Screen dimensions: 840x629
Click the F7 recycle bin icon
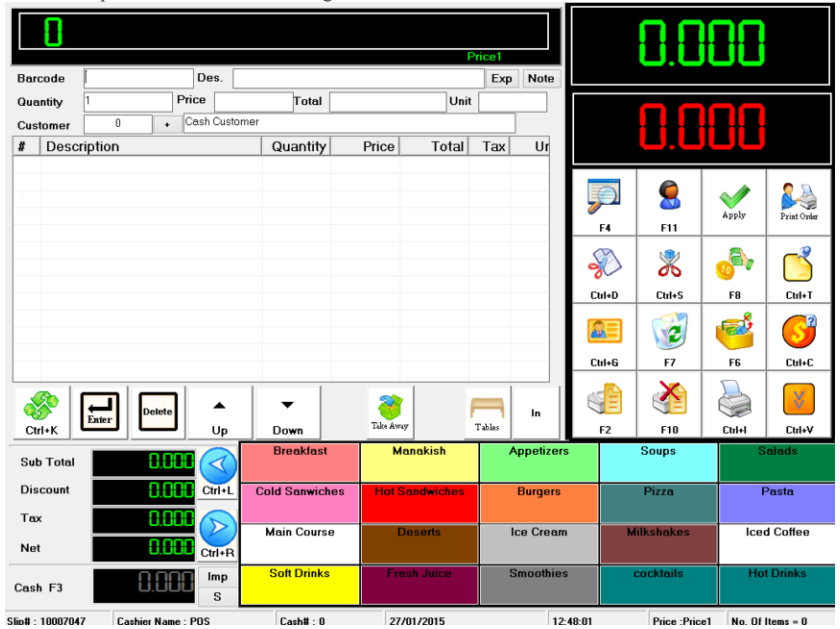(669, 338)
